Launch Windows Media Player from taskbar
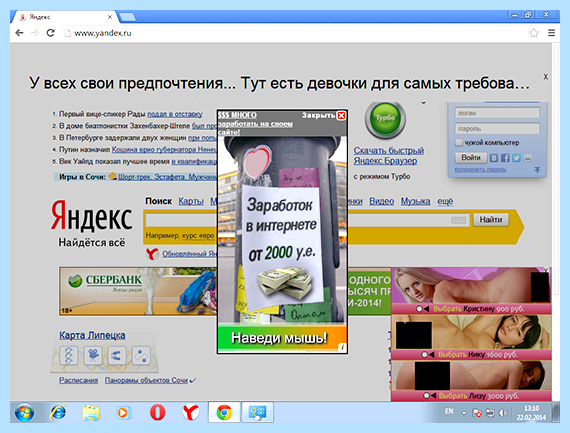Image resolution: width=570 pixels, height=433 pixels. (x=124, y=413)
